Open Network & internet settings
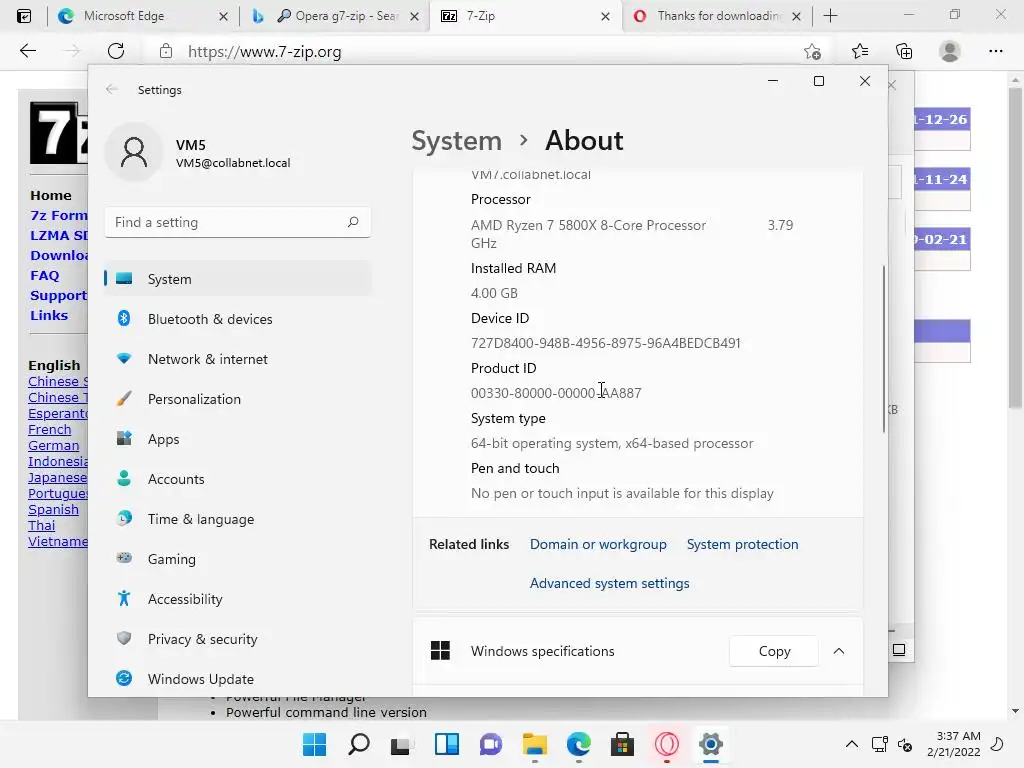Image resolution: width=1024 pixels, height=768 pixels. [x=238, y=359]
